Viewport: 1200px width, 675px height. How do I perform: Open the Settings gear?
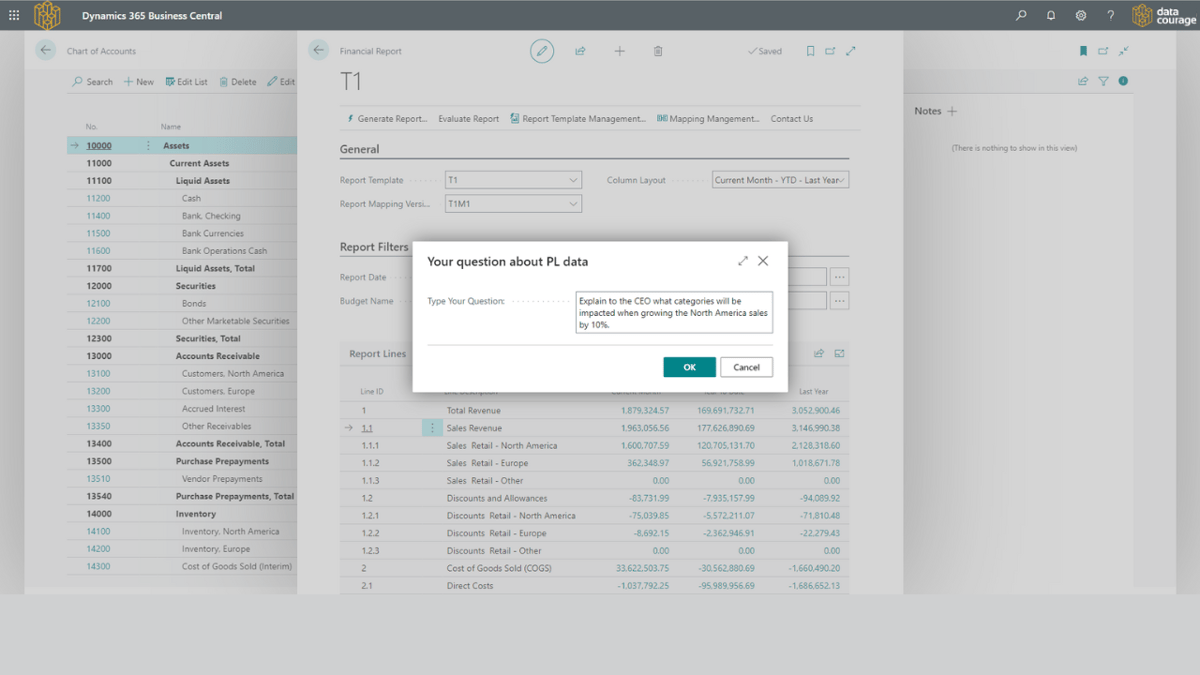pyautogui.click(x=1080, y=15)
